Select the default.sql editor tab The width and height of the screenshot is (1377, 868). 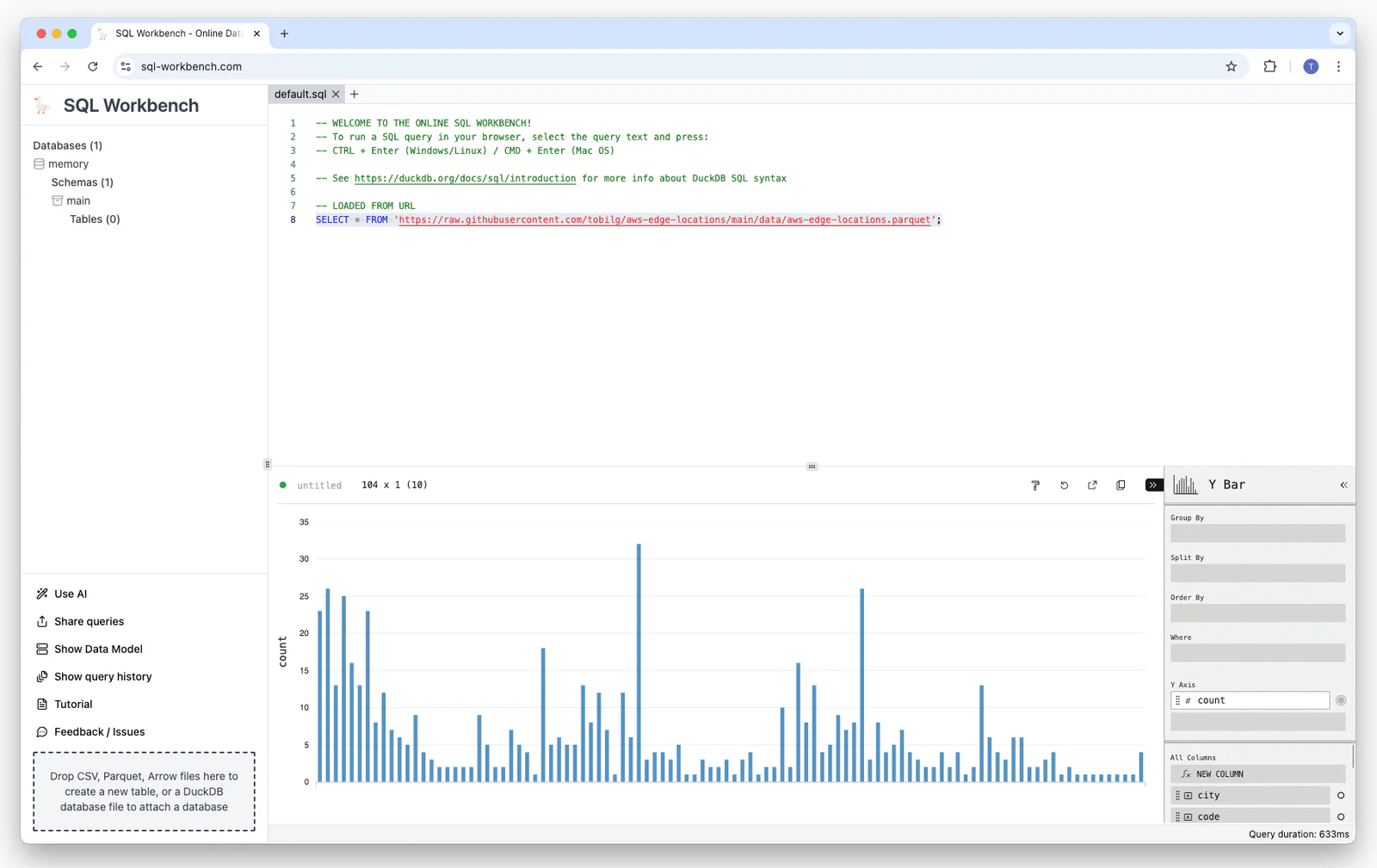click(x=300, y=95)
